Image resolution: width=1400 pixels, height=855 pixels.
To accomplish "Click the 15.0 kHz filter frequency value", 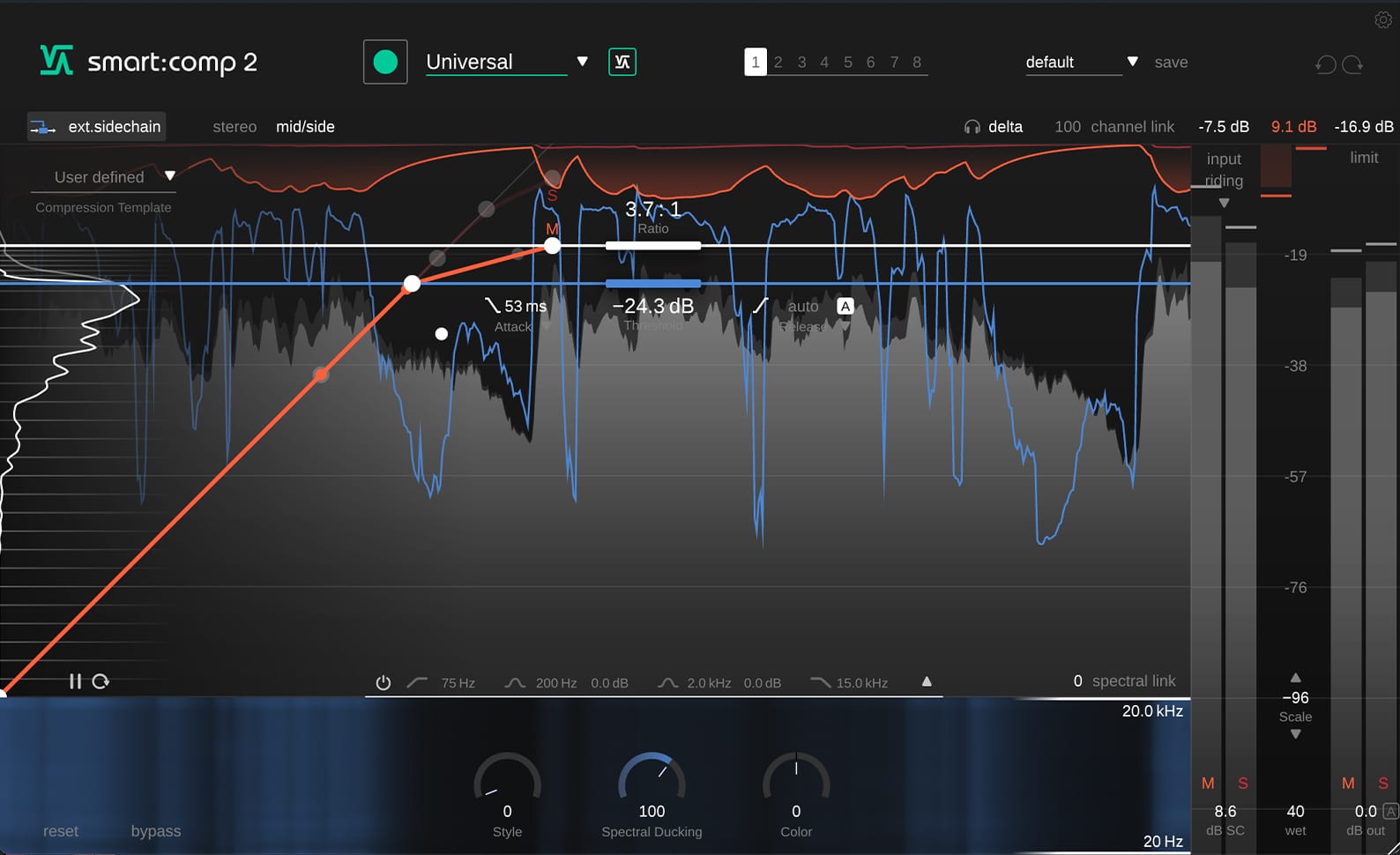I will (x=862, y=683).
